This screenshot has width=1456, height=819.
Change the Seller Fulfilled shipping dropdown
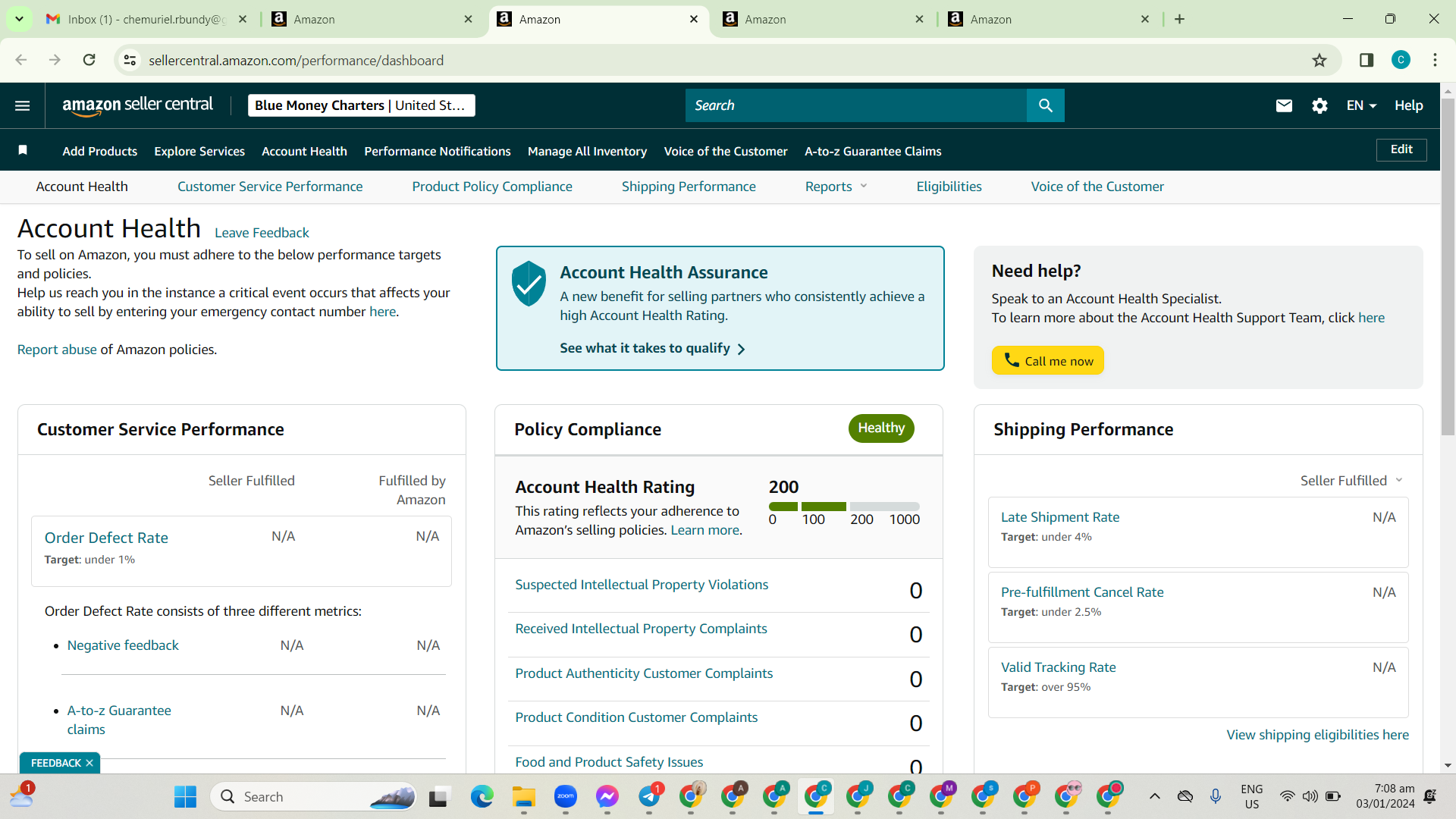pyautogui.click(x=1351, y=481)
